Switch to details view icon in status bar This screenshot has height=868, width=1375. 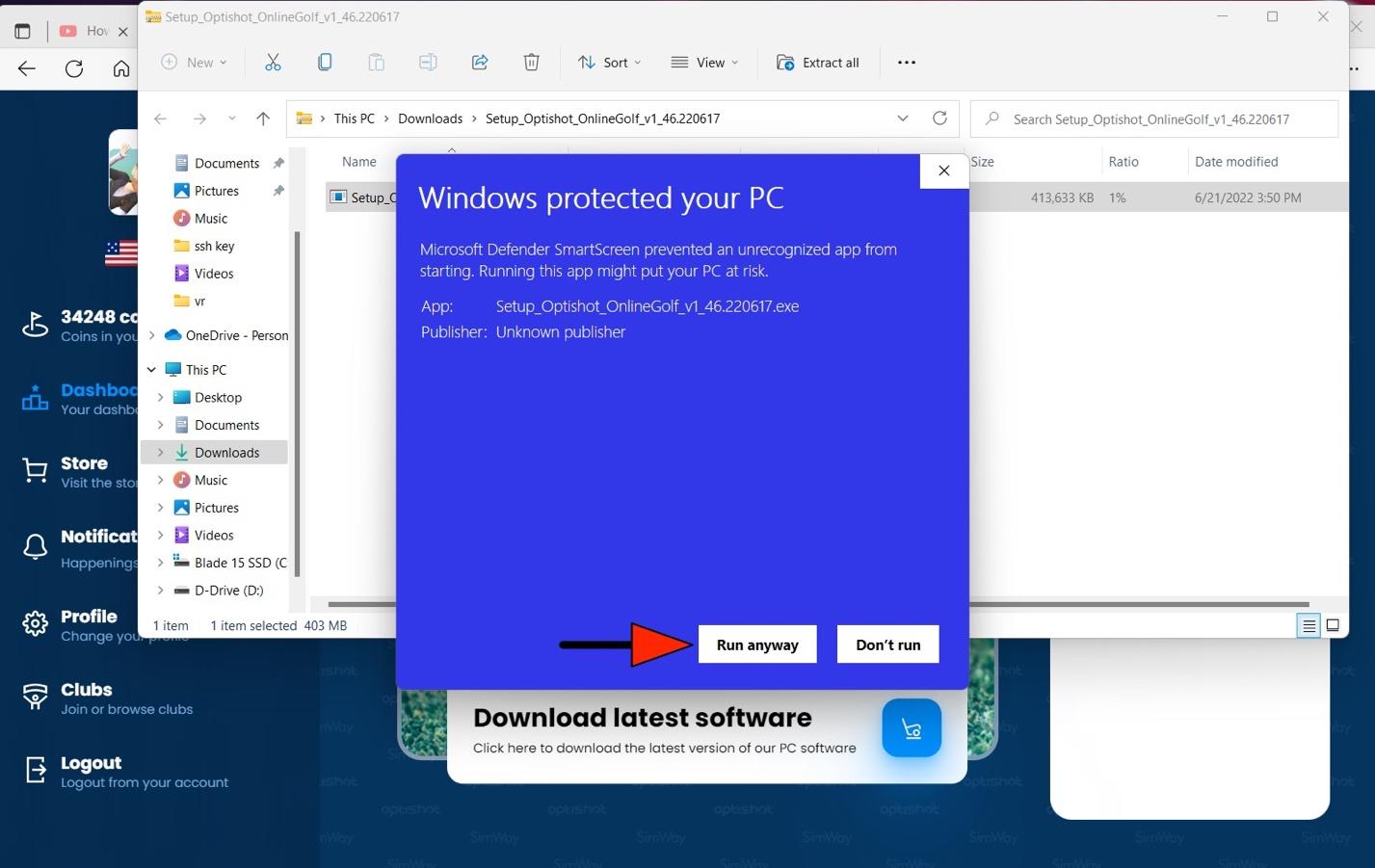pyautogui.click(x=1309, y=625)
